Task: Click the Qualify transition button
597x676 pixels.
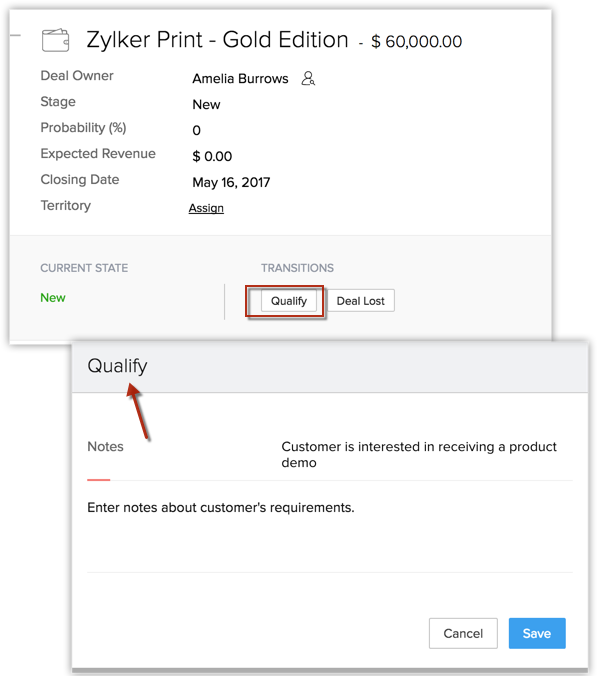Action: coord(289,300)
